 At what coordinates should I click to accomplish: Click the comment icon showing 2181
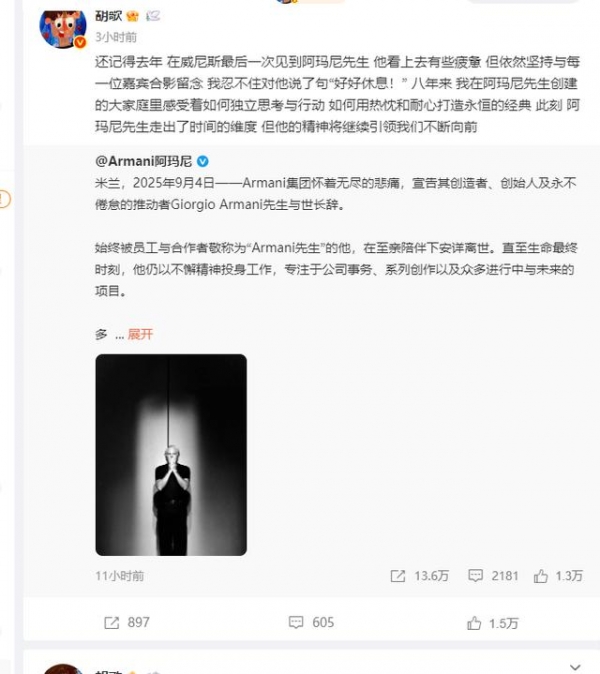pyautogui.click(x=475, y=576)
